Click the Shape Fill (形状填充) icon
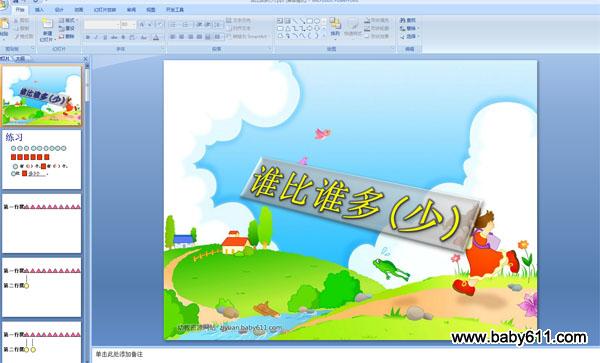The height and width of the screenshot is (363, 600). tap(367, 21)
